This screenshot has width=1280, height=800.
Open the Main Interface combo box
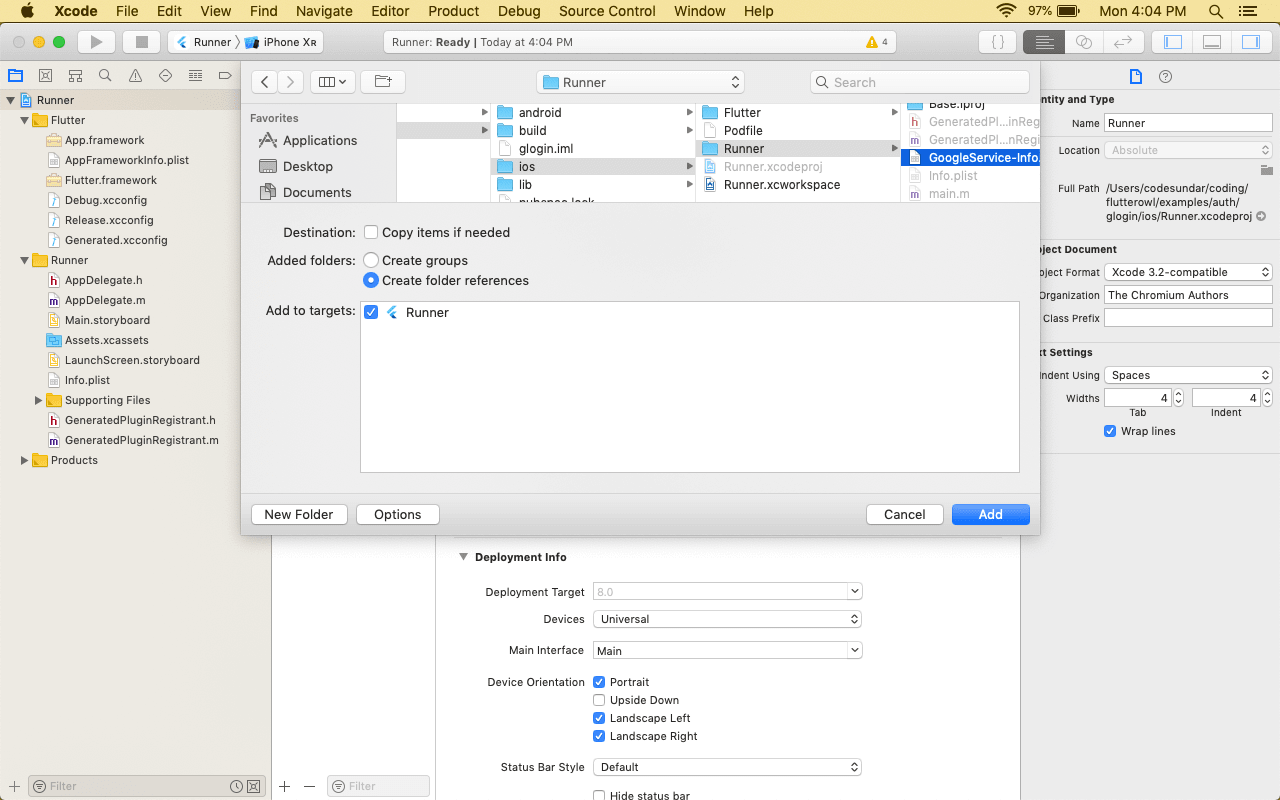point(727,650)
